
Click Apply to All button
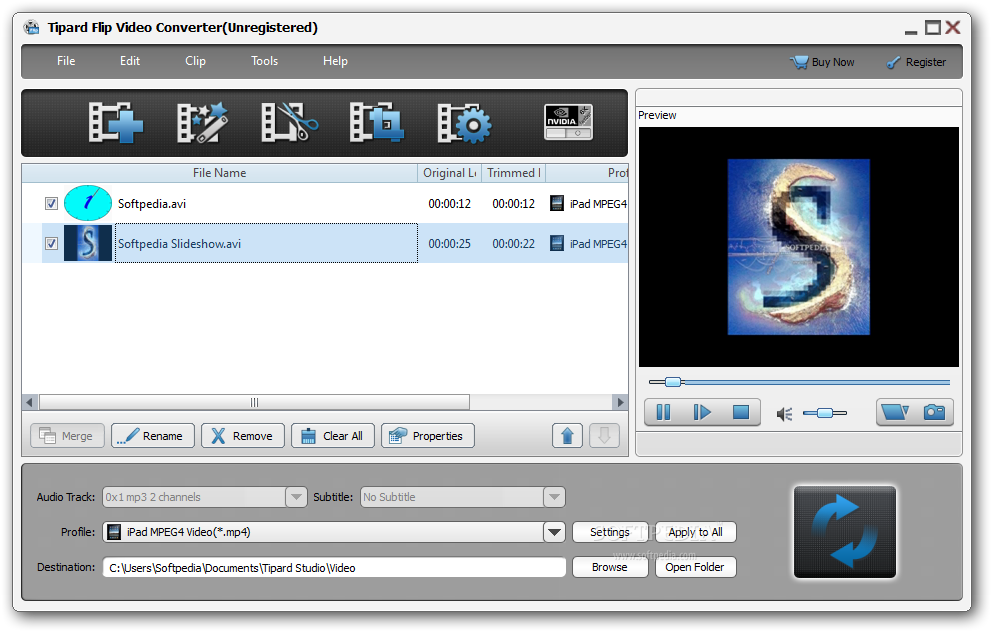[695, 532]
